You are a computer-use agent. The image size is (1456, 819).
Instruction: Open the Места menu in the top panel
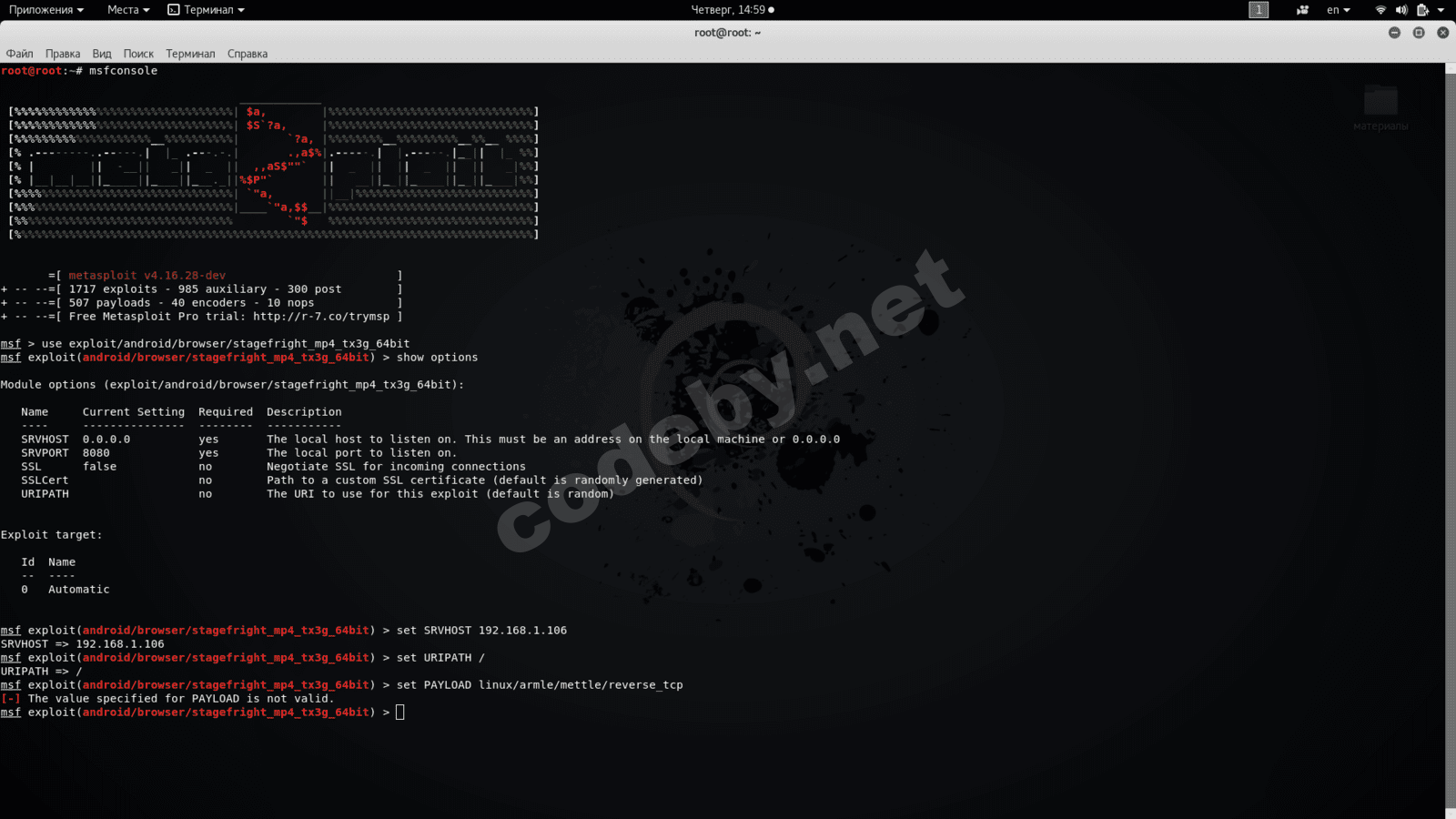pyautogui.click(x=128, y=10)
